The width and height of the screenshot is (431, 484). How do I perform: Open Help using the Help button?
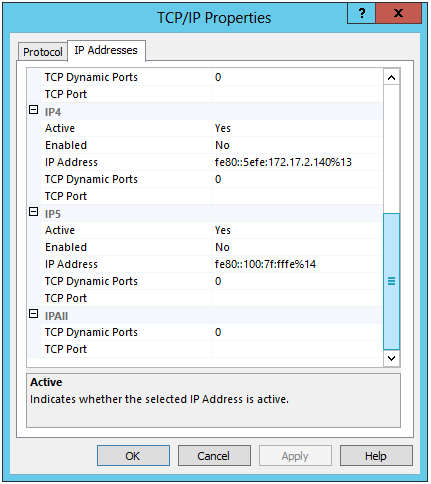pos(376,456)
